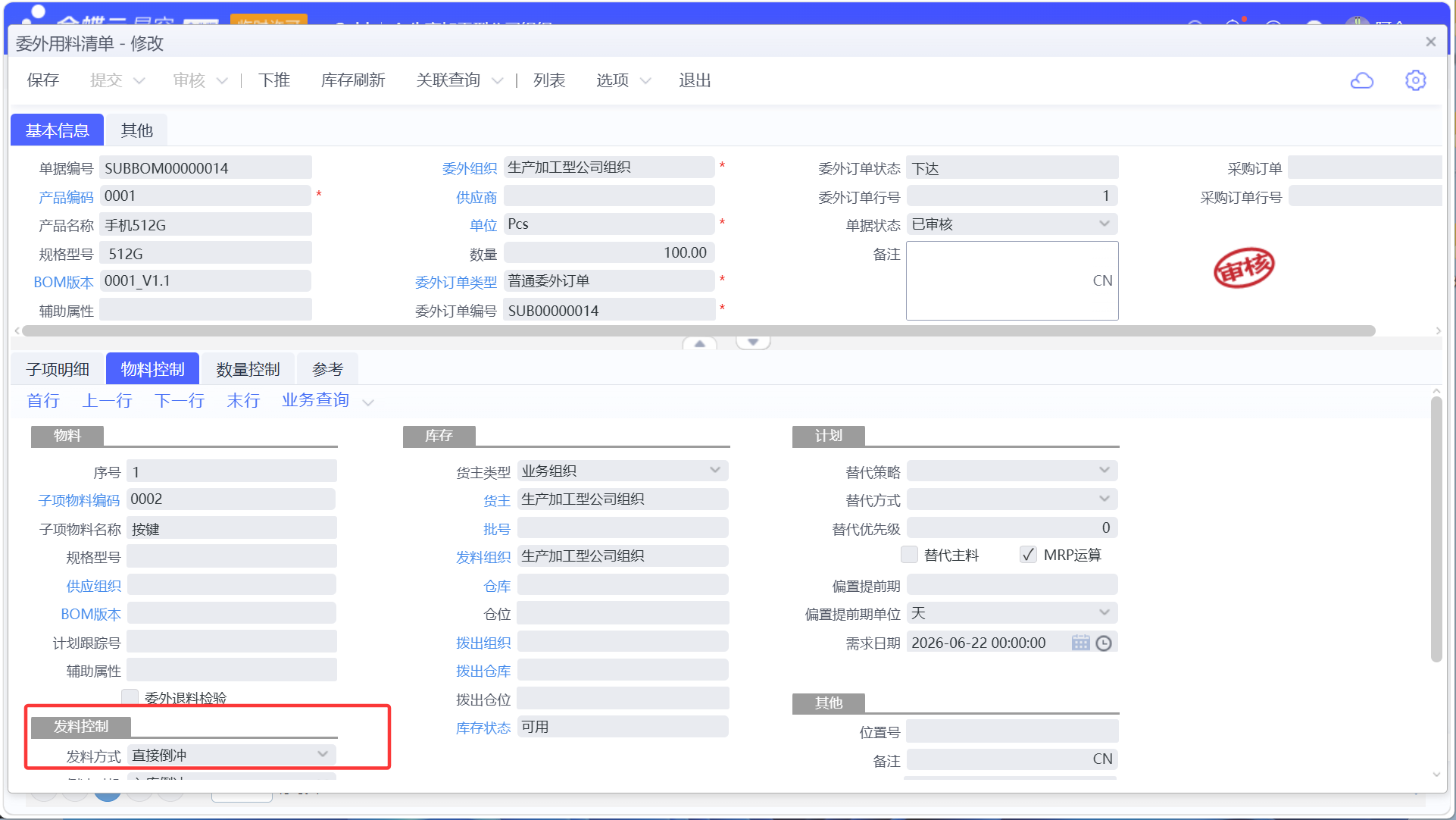
Task: Click the header horizontal scrollbar
Action: point(698,330)
